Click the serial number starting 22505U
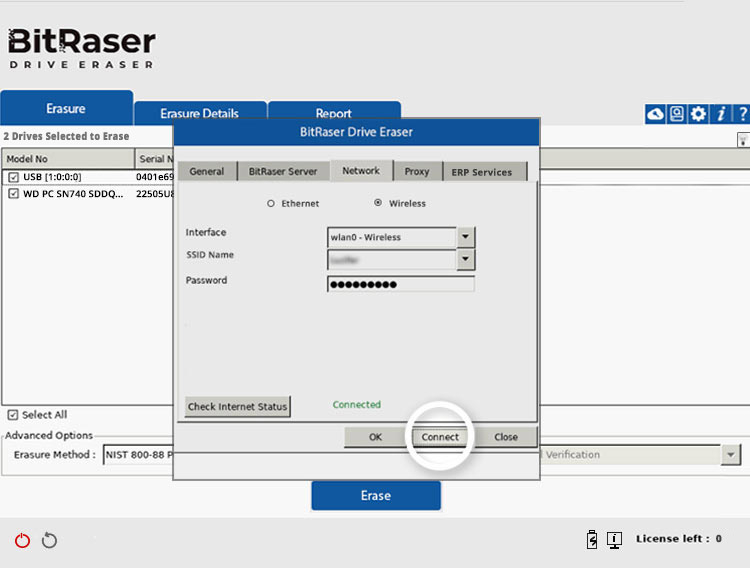Image resolution: width=750 pixels, height=568 pixels. point(154,194)
